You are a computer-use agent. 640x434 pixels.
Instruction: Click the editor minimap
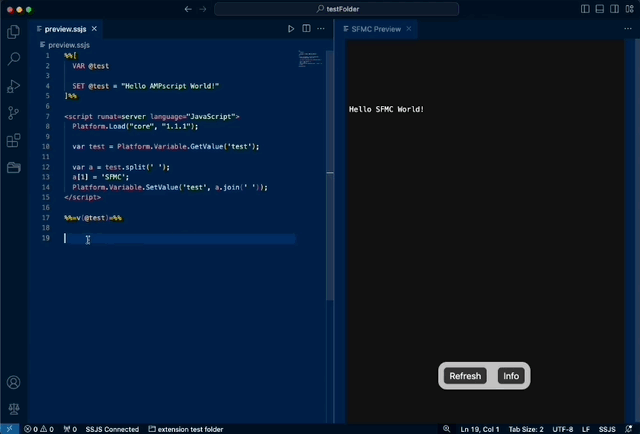(310, 59)
